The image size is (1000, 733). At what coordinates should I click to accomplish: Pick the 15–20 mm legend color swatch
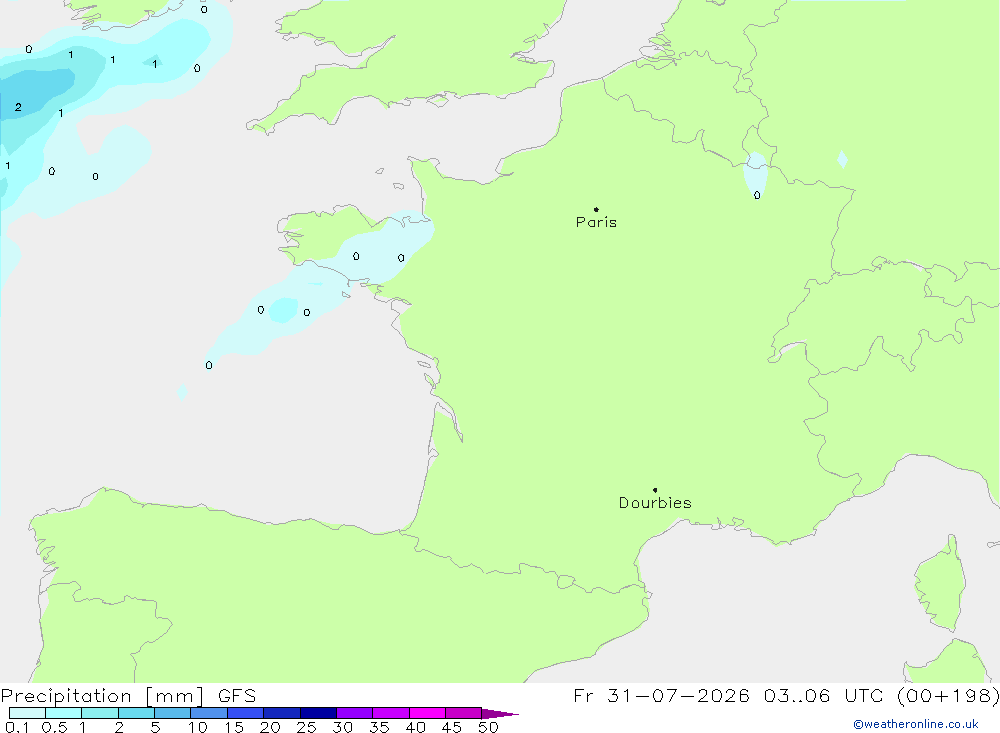point(246,713)
